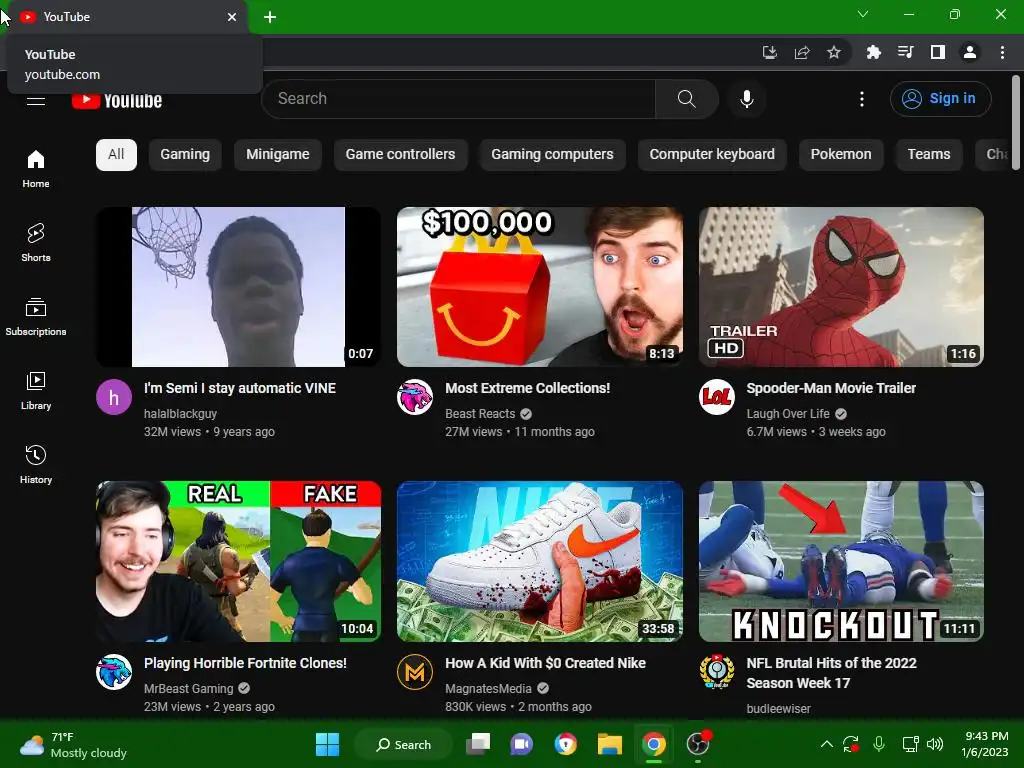Open a new tab with plus button

[270, 17]
